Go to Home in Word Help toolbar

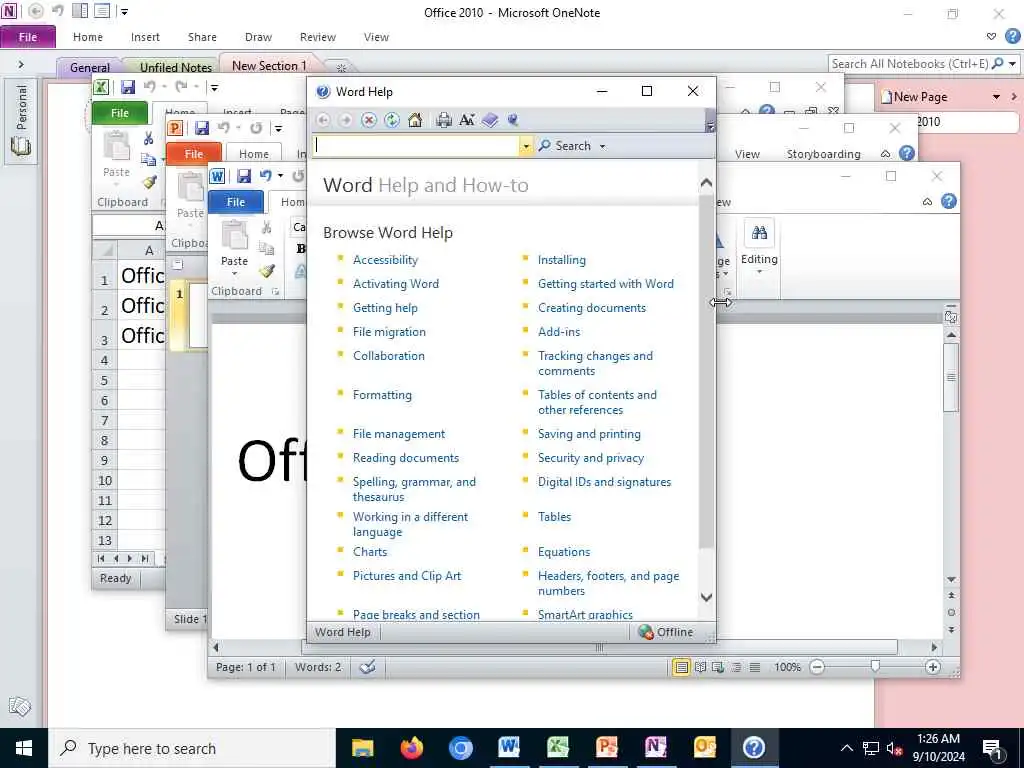point(415,120)
